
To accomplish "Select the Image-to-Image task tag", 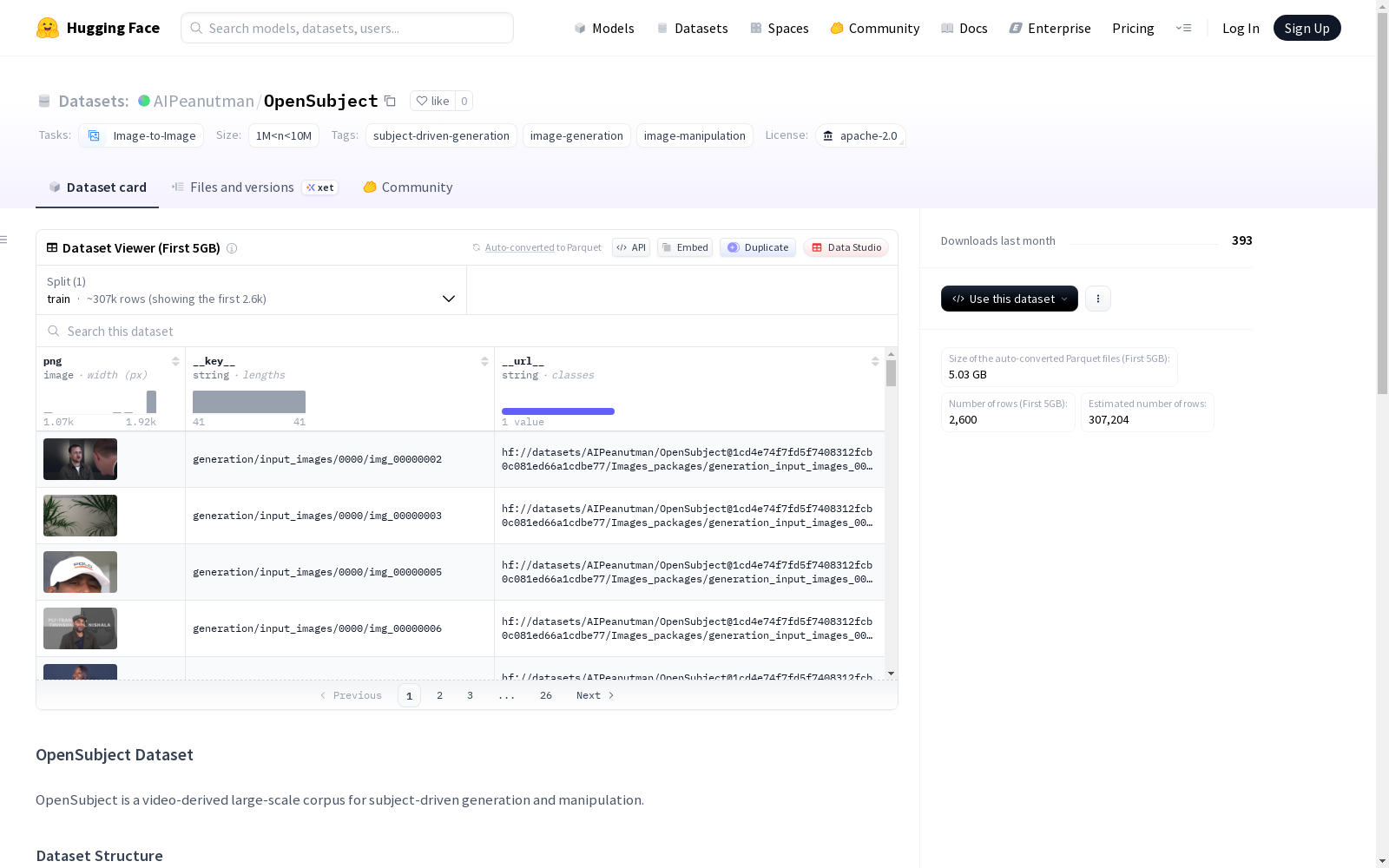I will [x=142, y=135].
